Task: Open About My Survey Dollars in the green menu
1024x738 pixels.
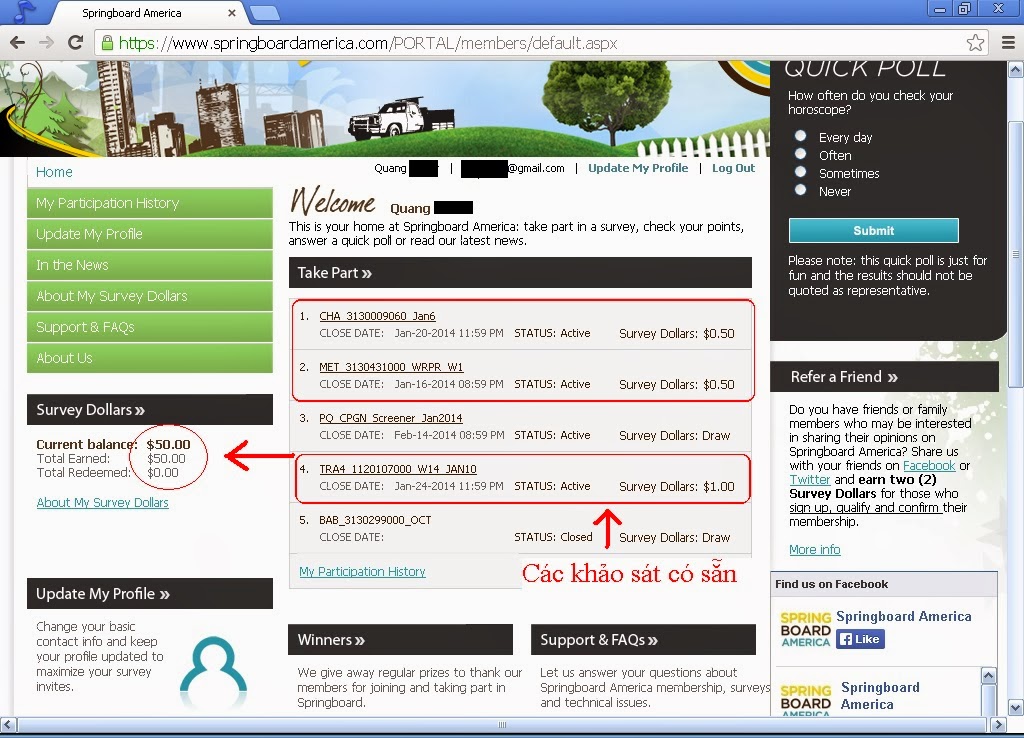Action: tap(150, 296)
